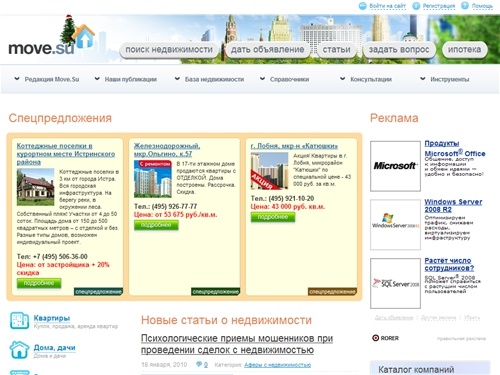The image size is (500, 375).
Task: Open article Психологические приемы мошенников
Action: pos(237,344)
